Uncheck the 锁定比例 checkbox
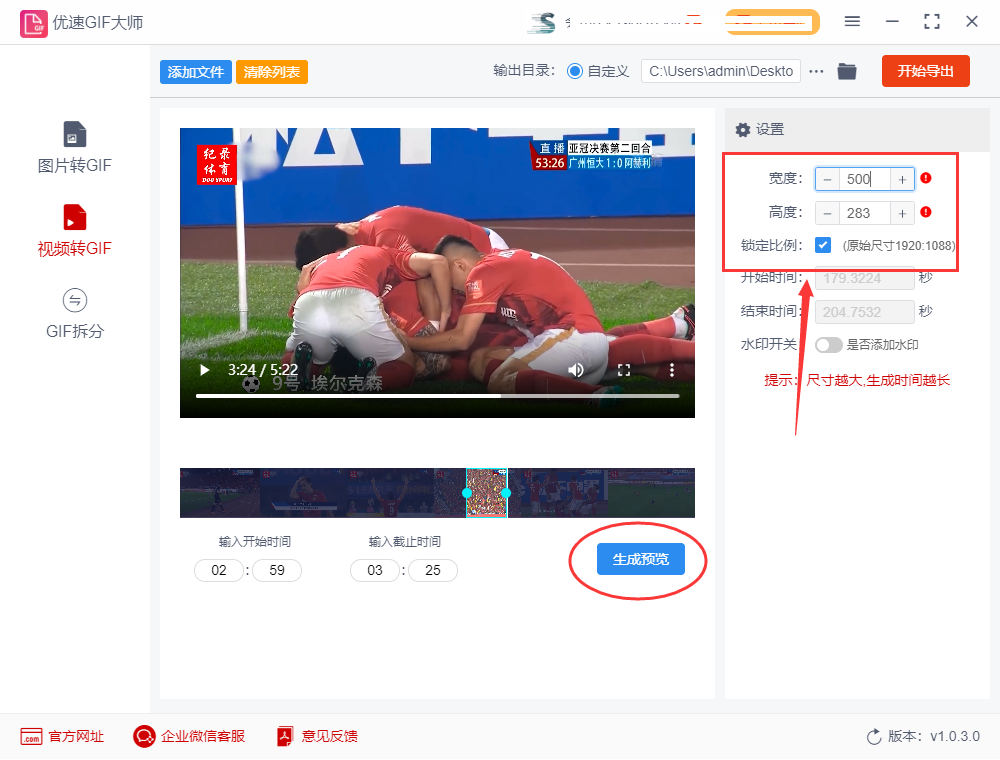The width and height of the screenshot is (1000, 760). pos(823,245)
